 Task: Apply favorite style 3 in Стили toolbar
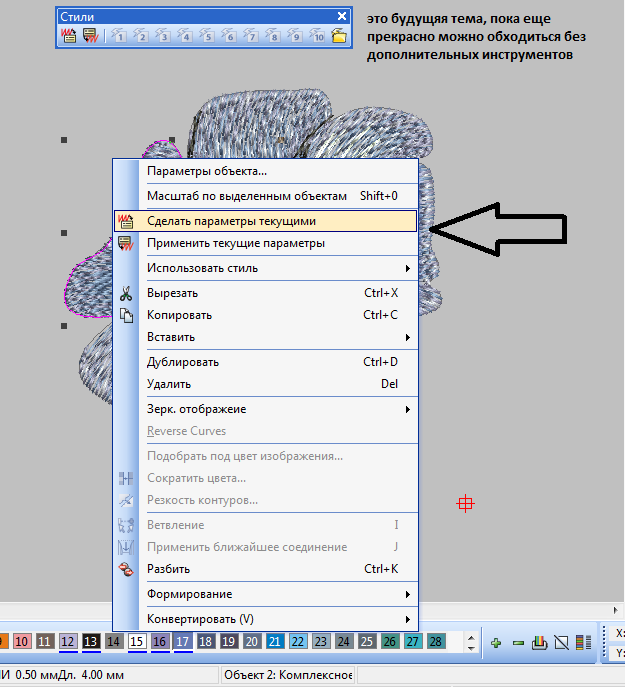[163, 35]
